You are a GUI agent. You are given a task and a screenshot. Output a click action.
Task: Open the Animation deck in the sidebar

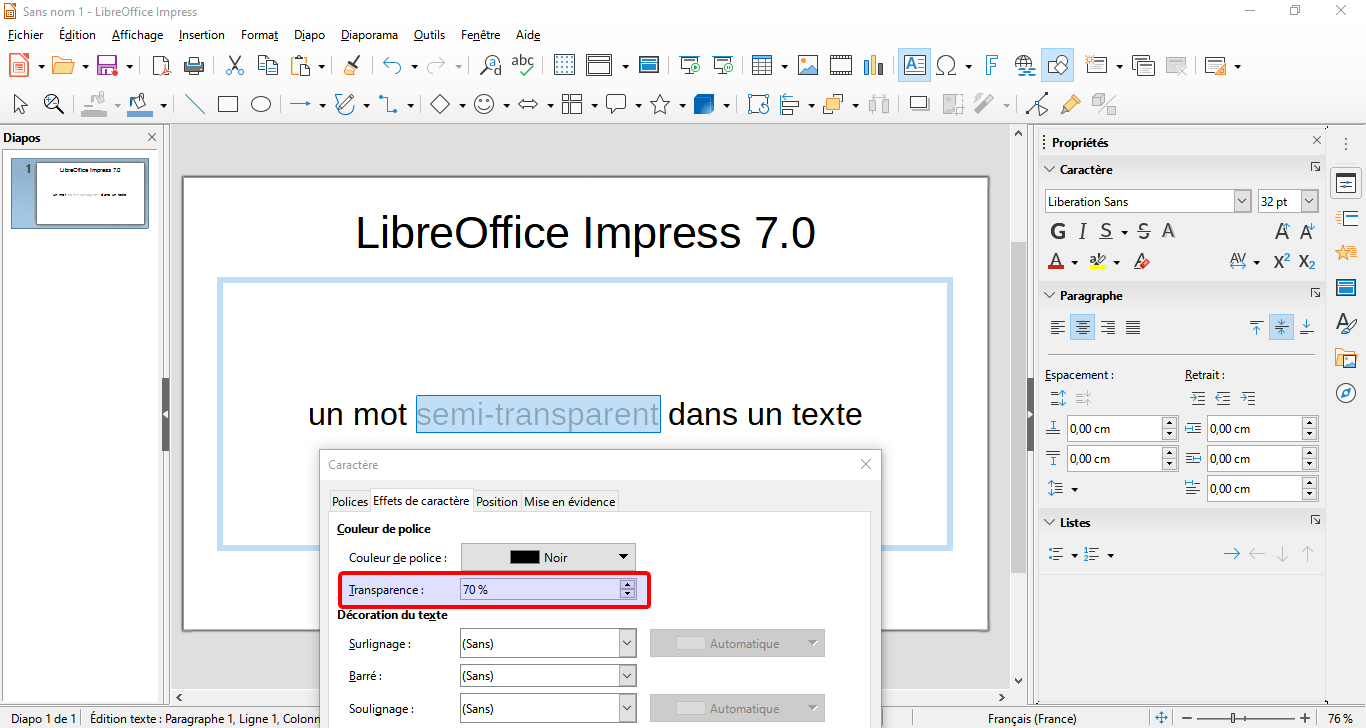pos(1346,253)
